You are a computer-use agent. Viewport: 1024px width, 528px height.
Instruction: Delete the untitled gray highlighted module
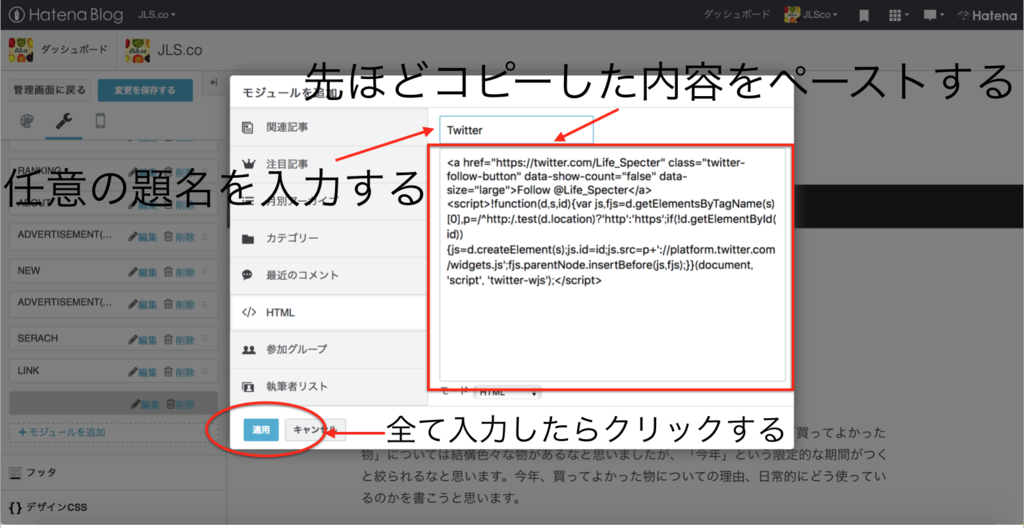pyautogui.click(x=181, y=404)
